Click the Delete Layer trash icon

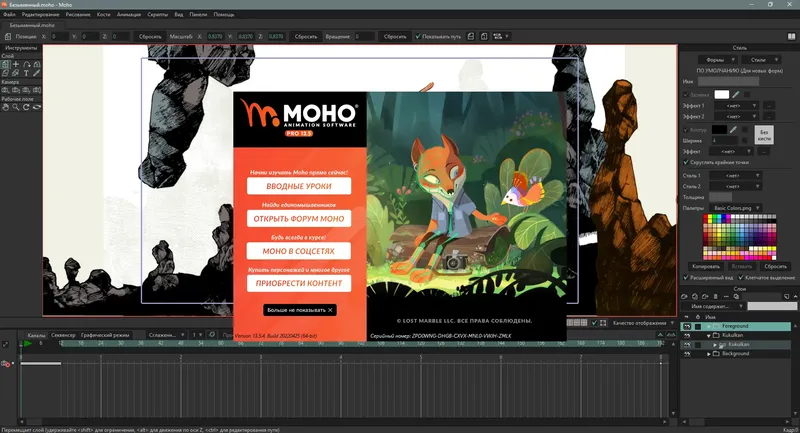pyautogui.click(x=715, y=296)
